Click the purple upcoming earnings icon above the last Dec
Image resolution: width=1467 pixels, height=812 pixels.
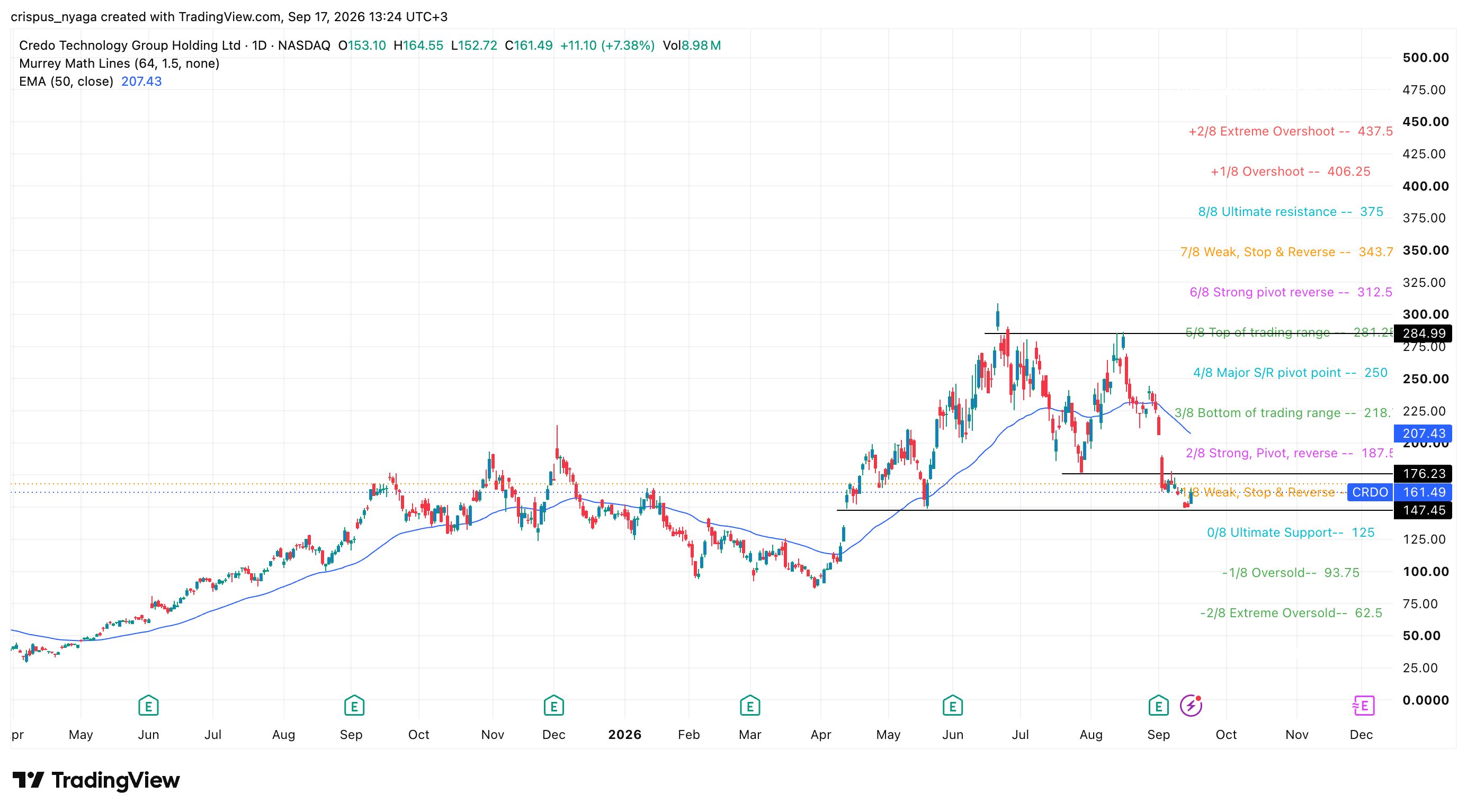tap(1363, 706)
